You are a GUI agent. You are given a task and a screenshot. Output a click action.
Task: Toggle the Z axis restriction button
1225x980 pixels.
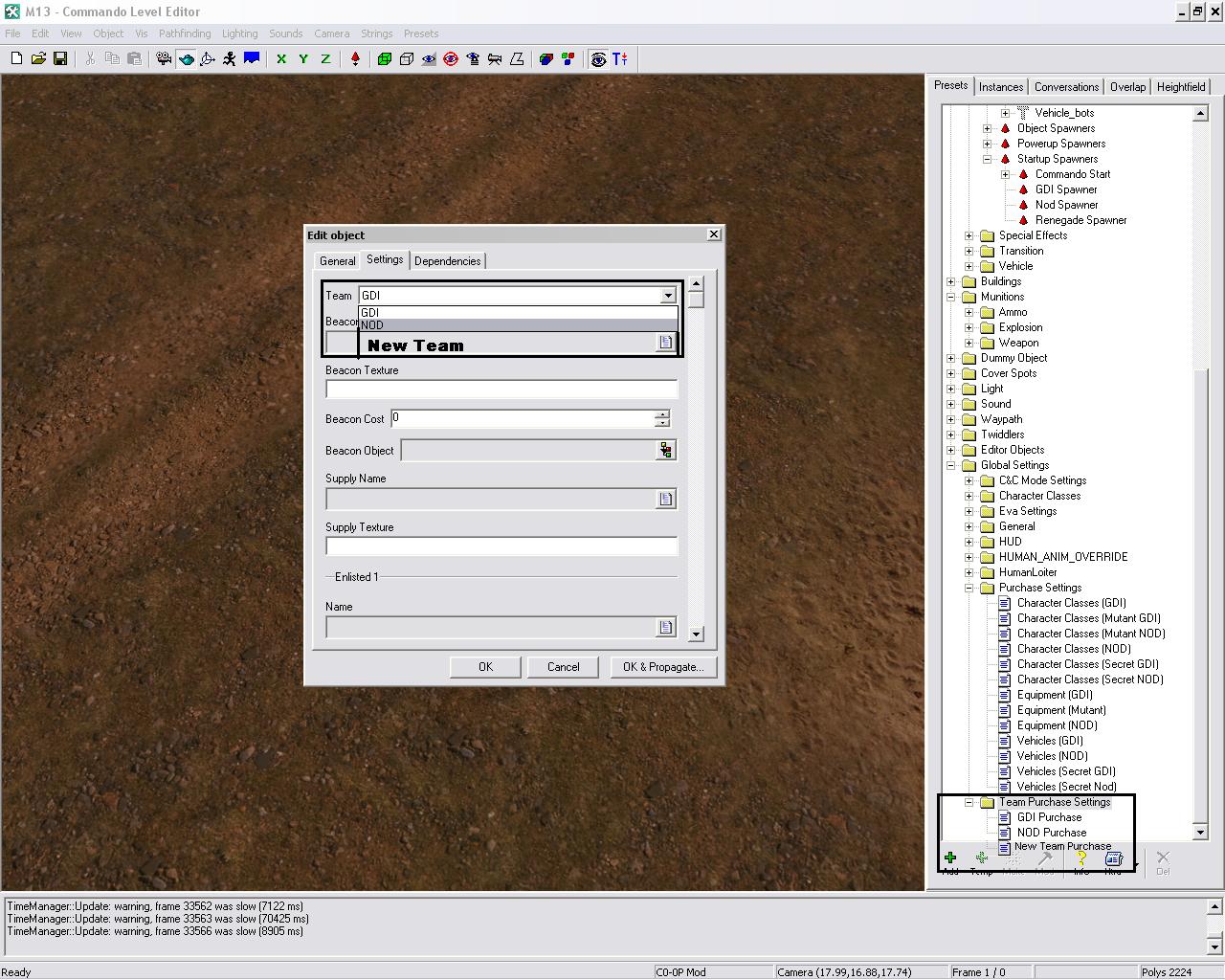pos(325,59)
